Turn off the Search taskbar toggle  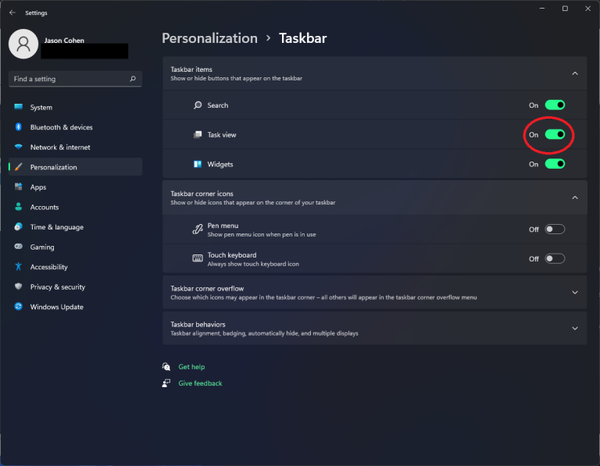pos(554,105)
